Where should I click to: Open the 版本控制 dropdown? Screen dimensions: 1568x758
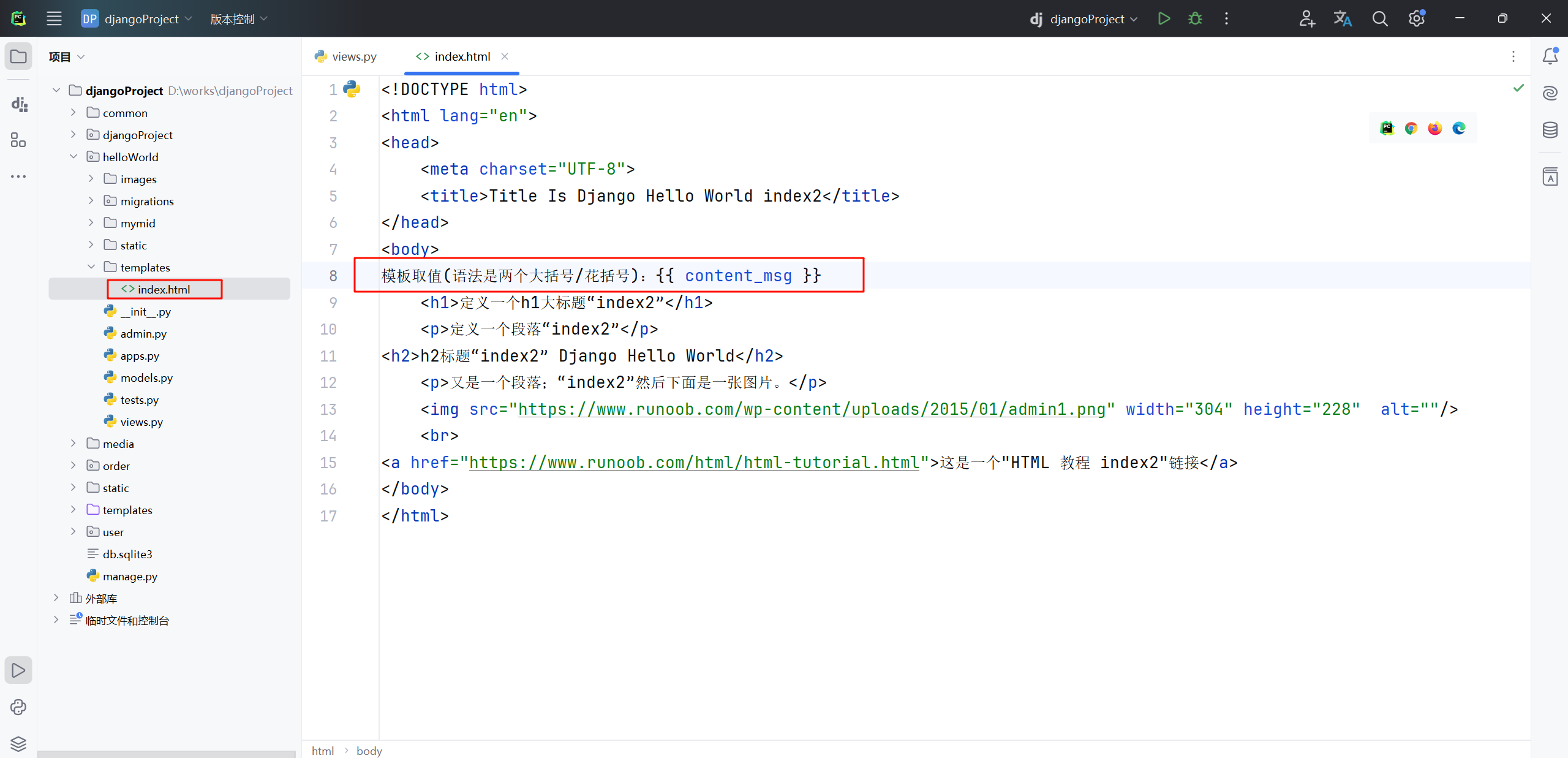[239, 18]
